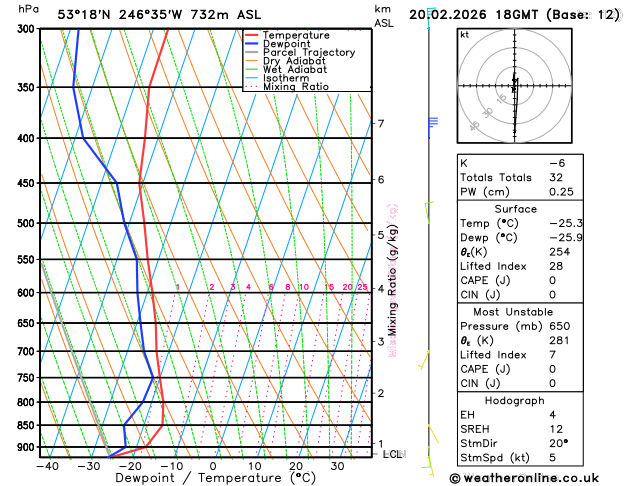Image resolution: width=629 pixels, height=486 pixels.
Task: Click the 850 hPa pressure axis label
Action: 28,425
